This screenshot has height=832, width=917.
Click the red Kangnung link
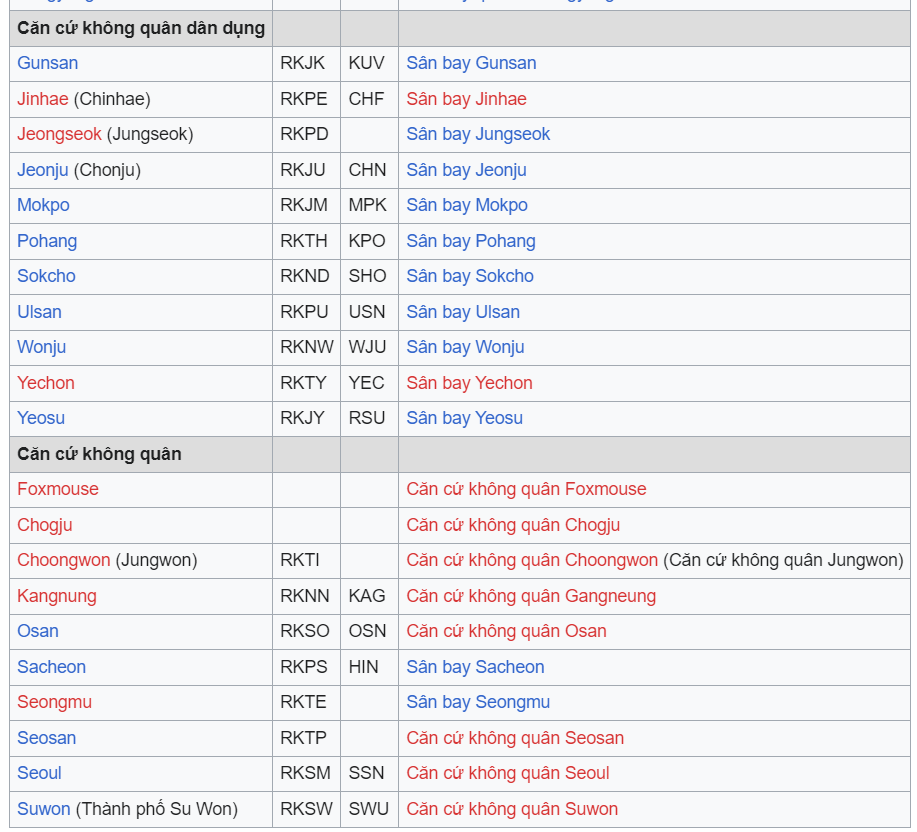point(57,596)
